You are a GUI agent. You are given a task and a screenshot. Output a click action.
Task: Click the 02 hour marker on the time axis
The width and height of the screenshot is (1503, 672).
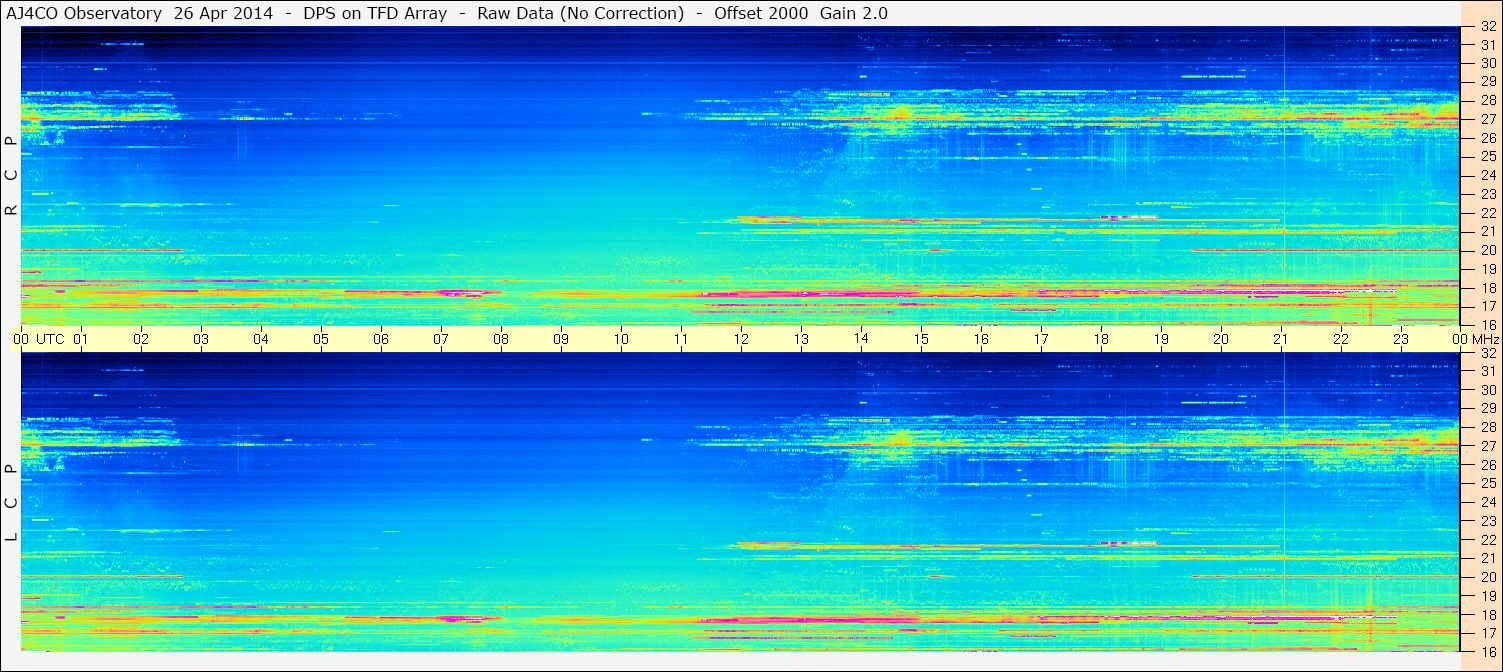pyautogui.click(x=141, y=339)
